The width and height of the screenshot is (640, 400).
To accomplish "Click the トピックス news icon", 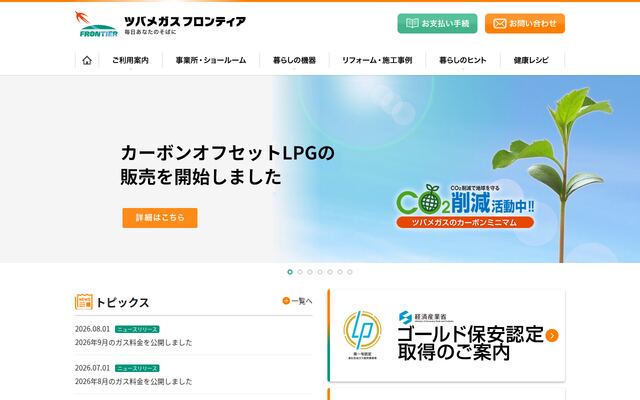I will tap(84, 302).
